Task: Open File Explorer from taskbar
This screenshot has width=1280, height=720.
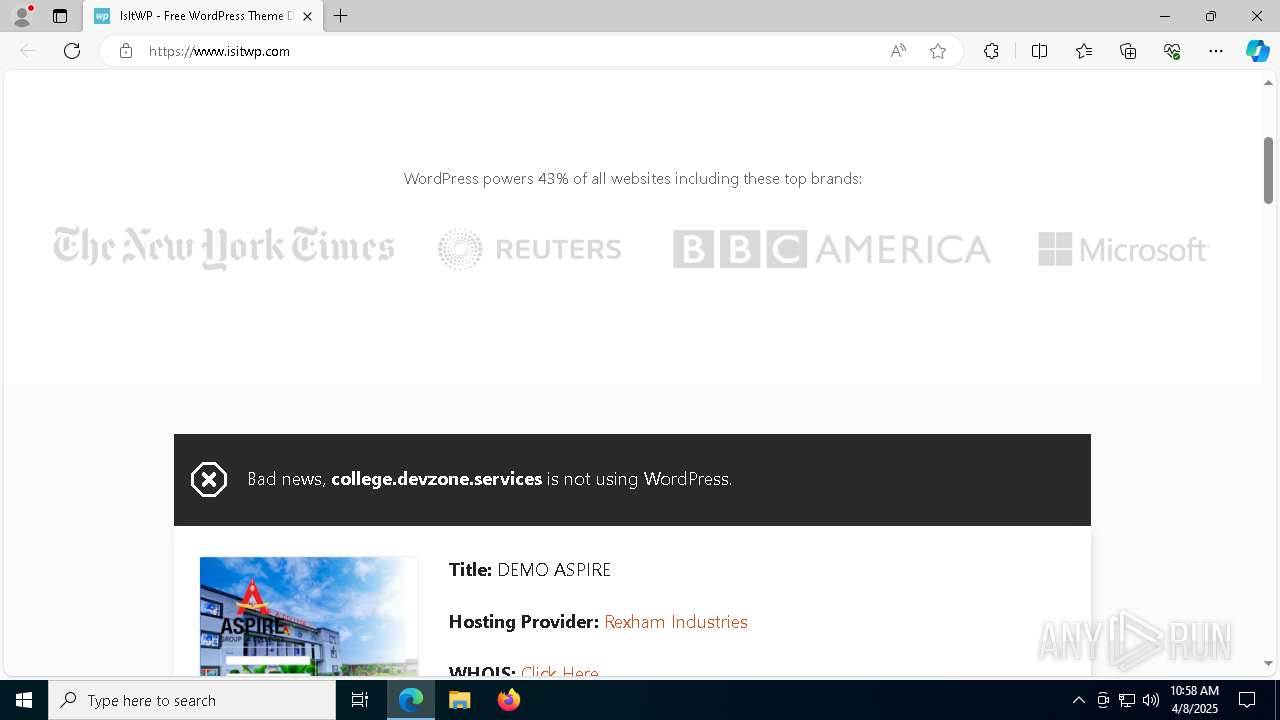Action: click(x=459, y=700)
